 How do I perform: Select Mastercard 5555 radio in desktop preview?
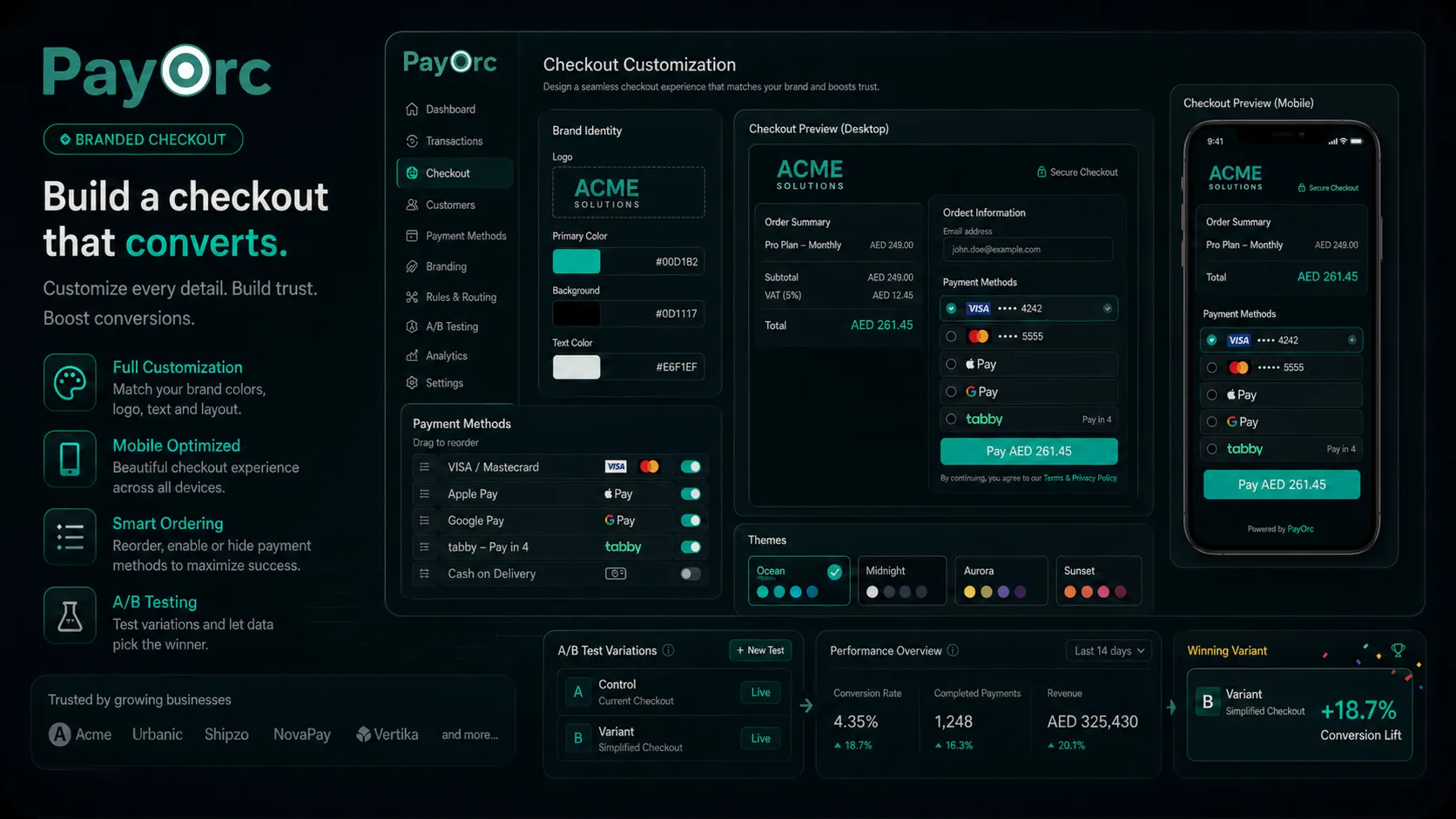(951, 336)
